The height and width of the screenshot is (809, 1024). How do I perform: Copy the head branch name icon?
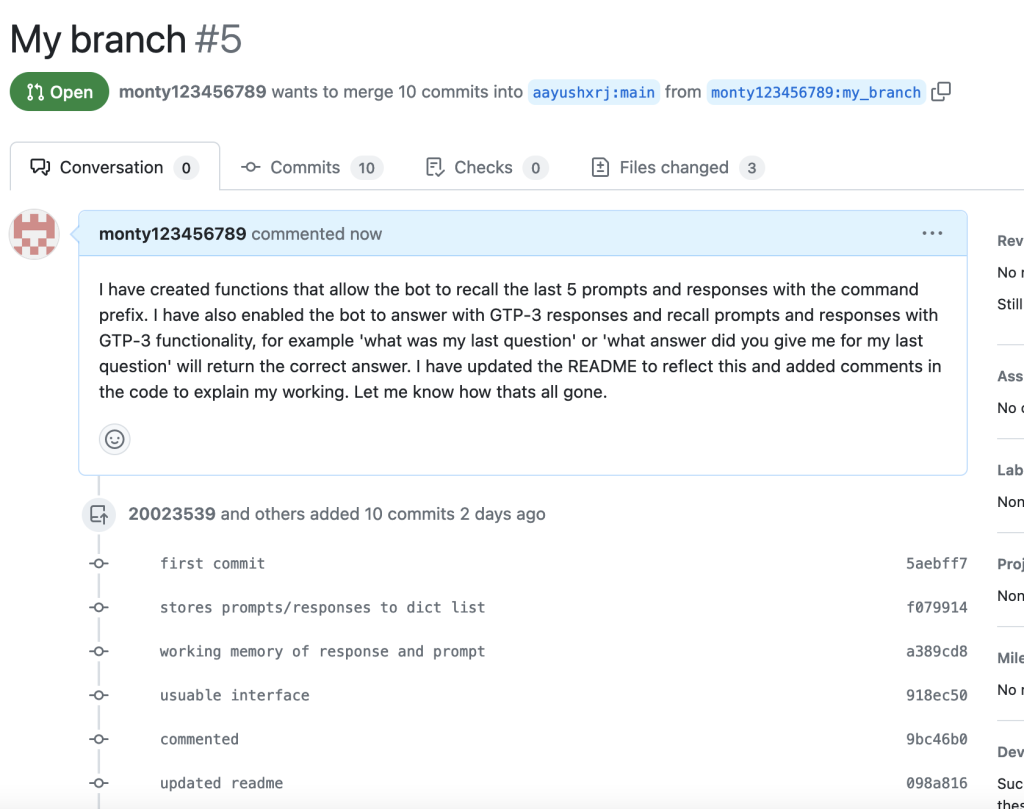[940, 92]
